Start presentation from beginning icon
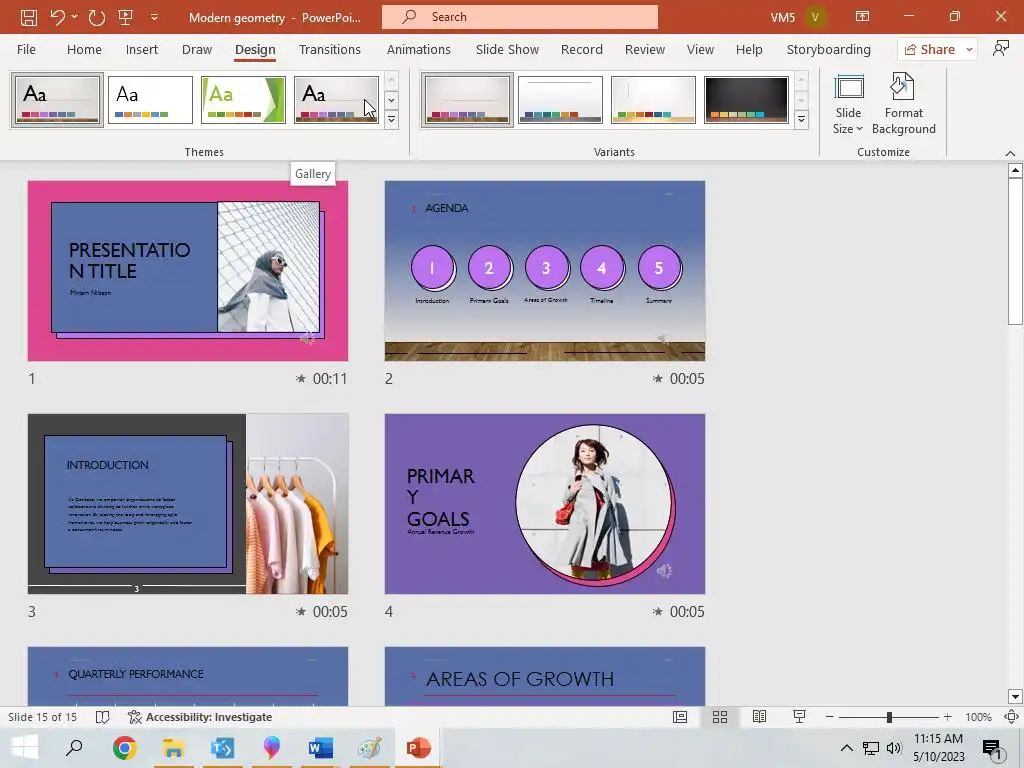Viewport: 1024px width, 768px height. [125, 17]
